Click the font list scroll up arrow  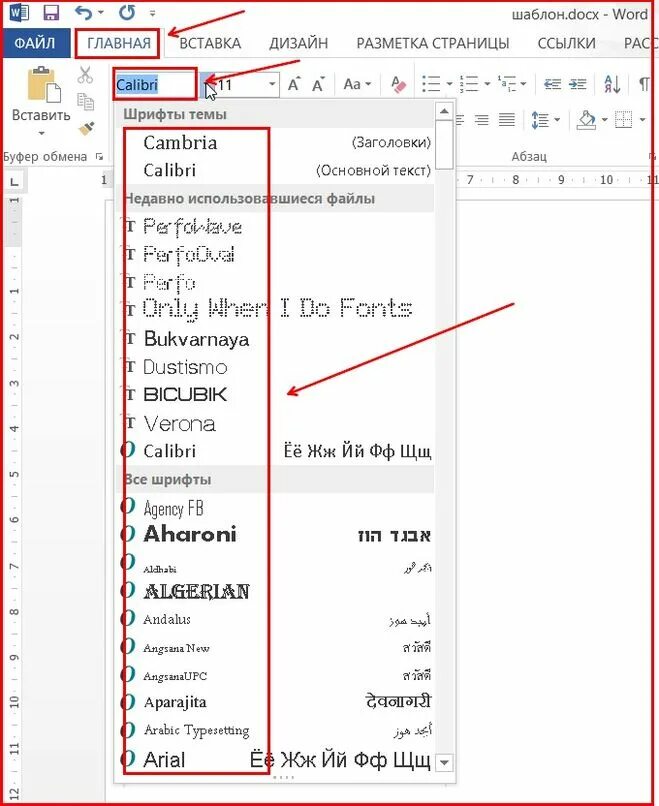(x=444, y=111)
